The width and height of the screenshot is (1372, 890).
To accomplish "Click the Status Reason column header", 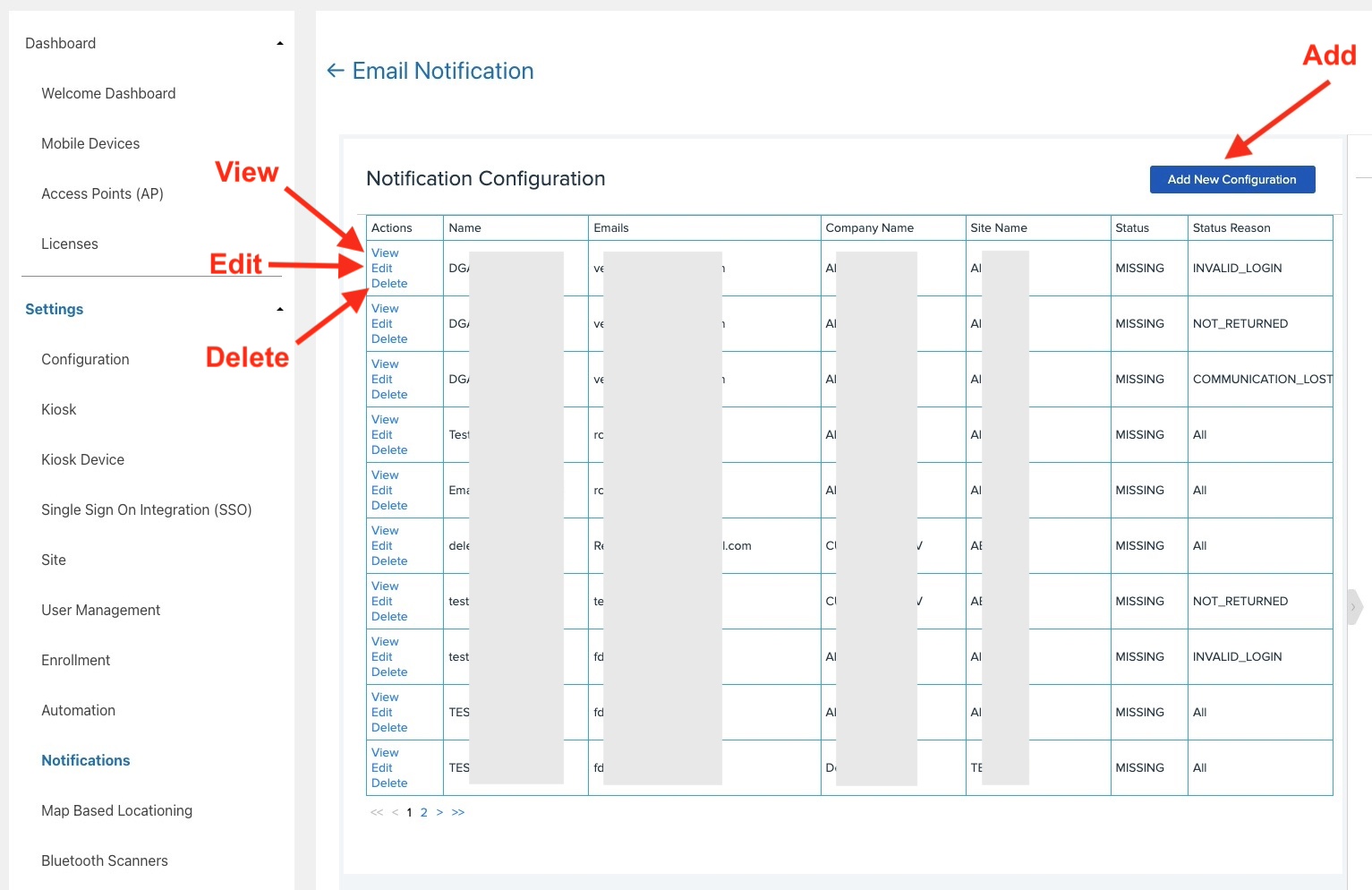I will click(x=1231, y=228).
